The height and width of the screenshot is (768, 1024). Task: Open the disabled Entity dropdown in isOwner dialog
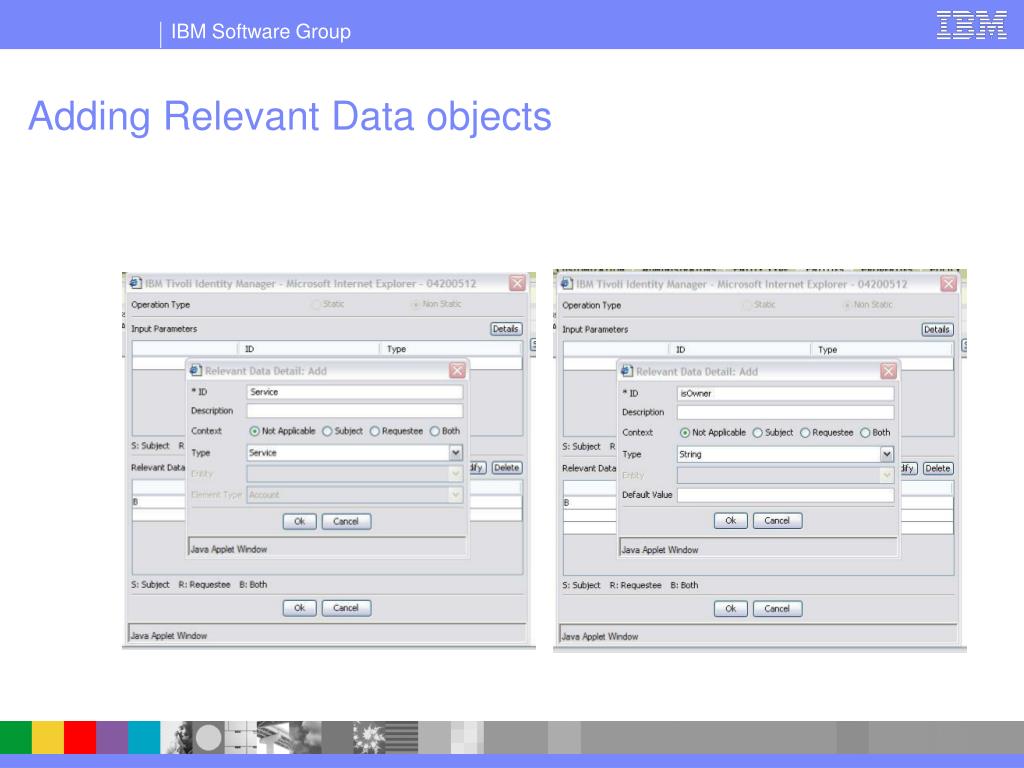886,475
